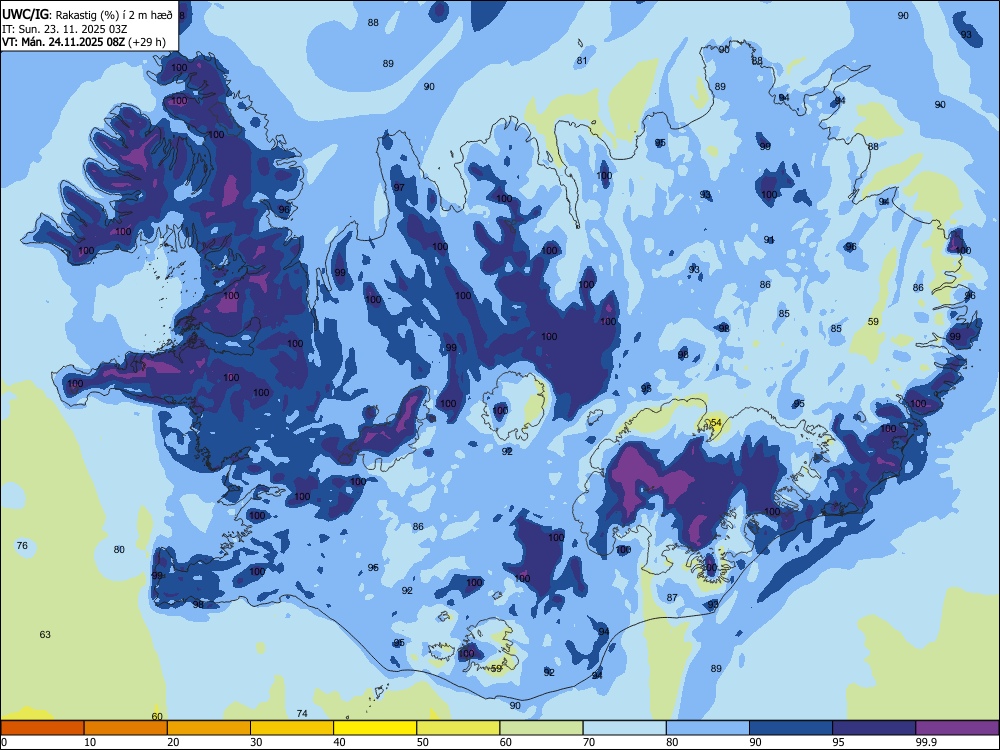Viewport: 1000px width, 750px height.
Task: Click the dark orange 0–10 legend swatch
Action: point(42,728)
